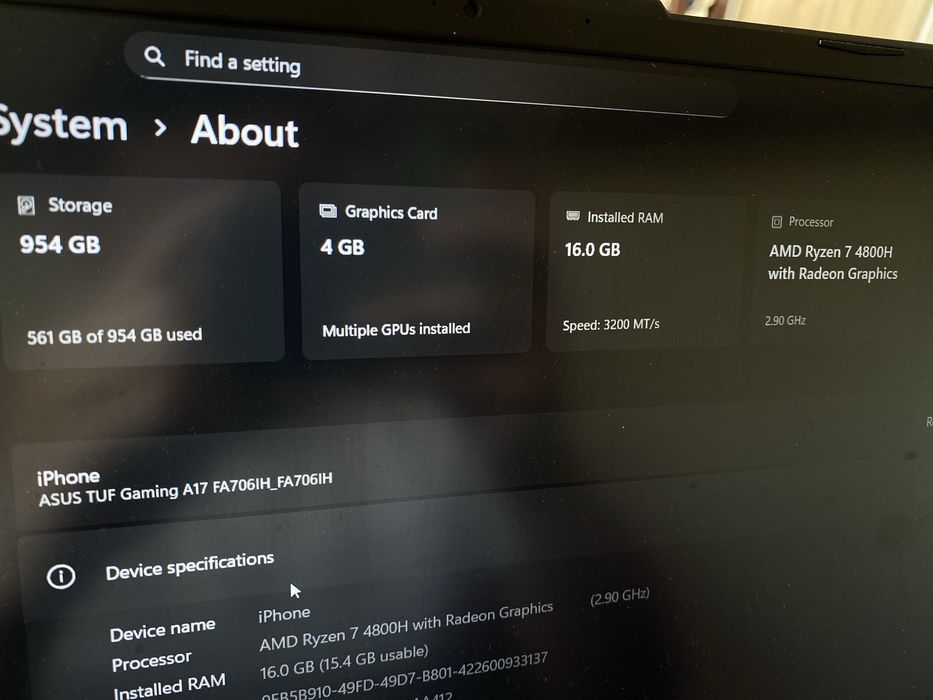Click "16.0 GB (15.4 GB usable)" value
933x700 pixels.
point(344,662)
